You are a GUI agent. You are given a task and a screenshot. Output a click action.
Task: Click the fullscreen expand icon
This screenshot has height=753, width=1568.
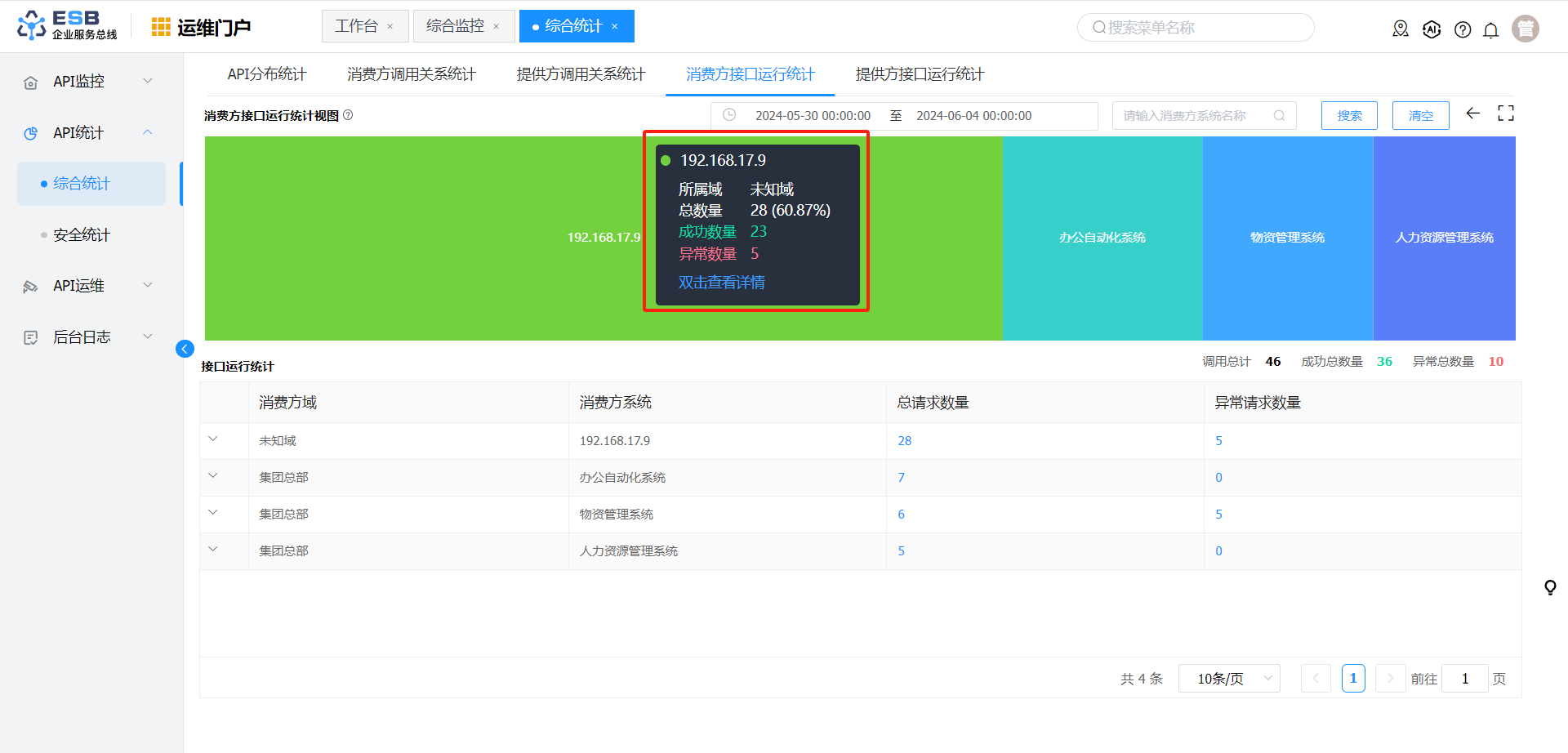point(1505,114)
